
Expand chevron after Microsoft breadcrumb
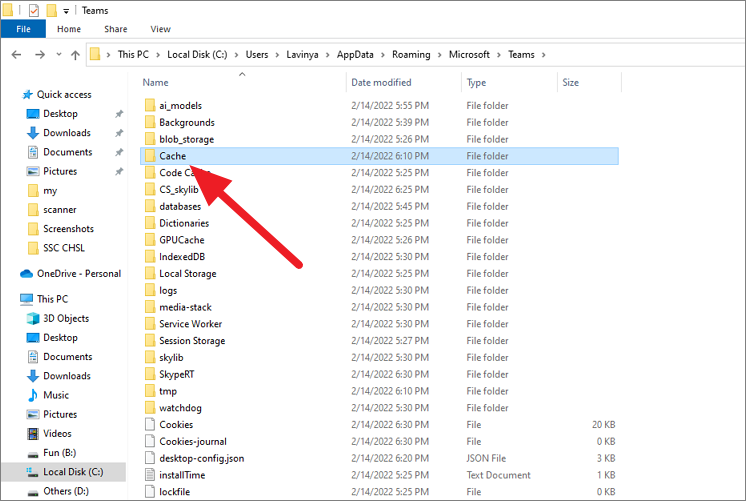click(499, 55)
